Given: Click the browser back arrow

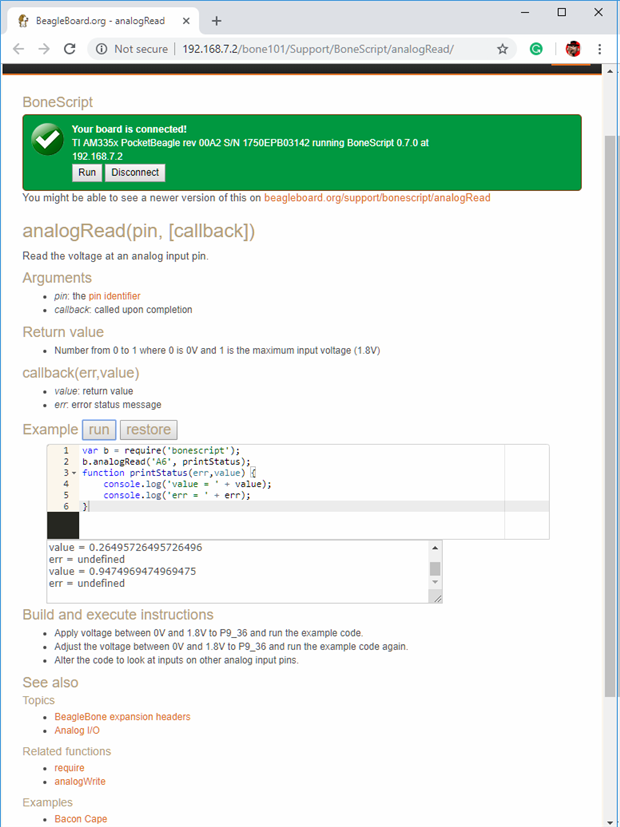Looking at the screenshot, I should click(18, 49).
